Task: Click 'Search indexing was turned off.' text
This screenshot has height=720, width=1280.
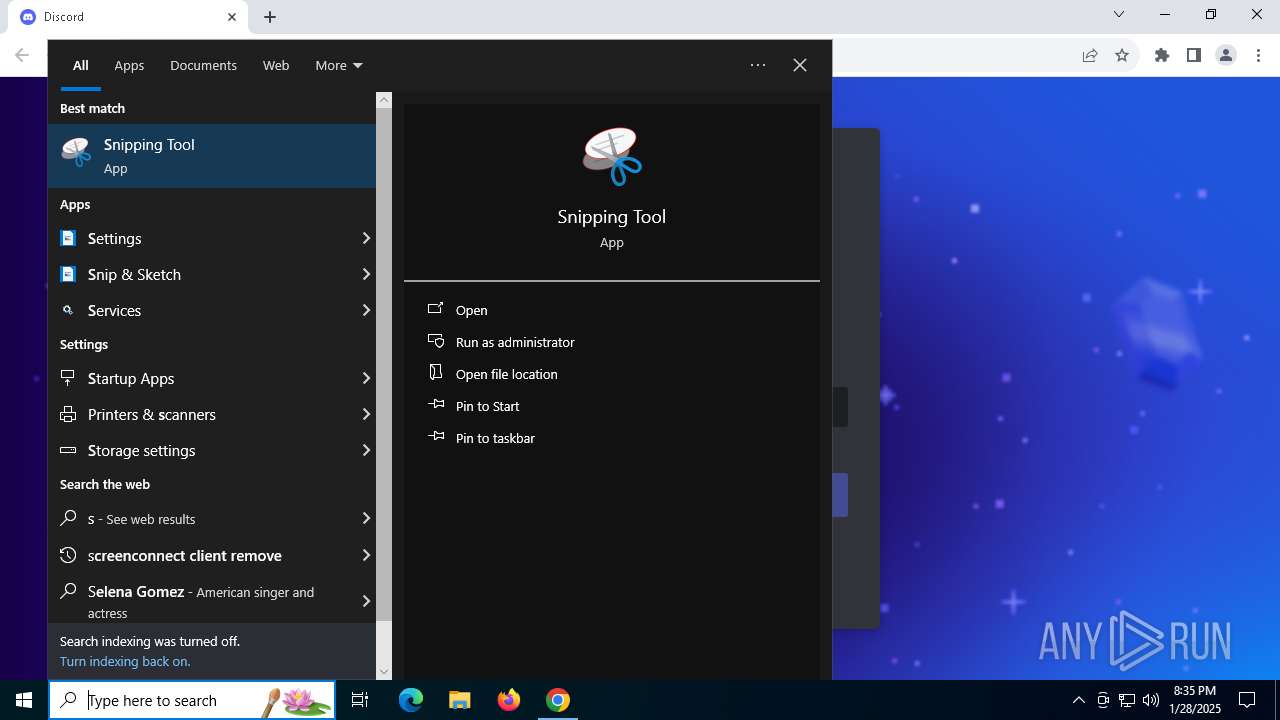Action: [x=150, y=641]
